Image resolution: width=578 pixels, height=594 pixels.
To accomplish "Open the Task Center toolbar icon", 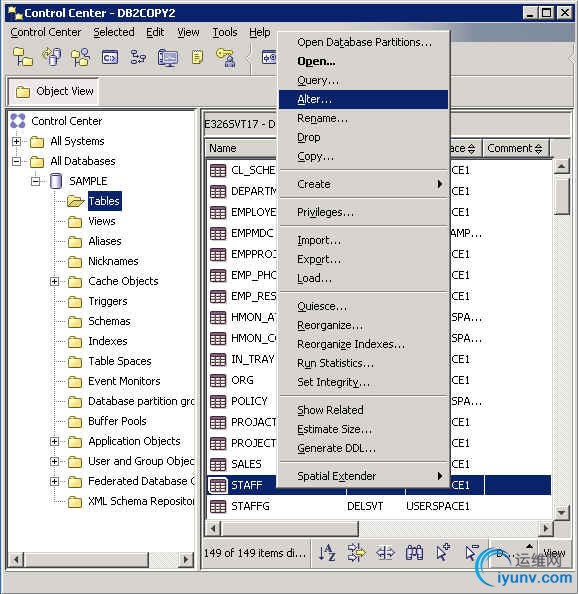I will coord(138,57).
